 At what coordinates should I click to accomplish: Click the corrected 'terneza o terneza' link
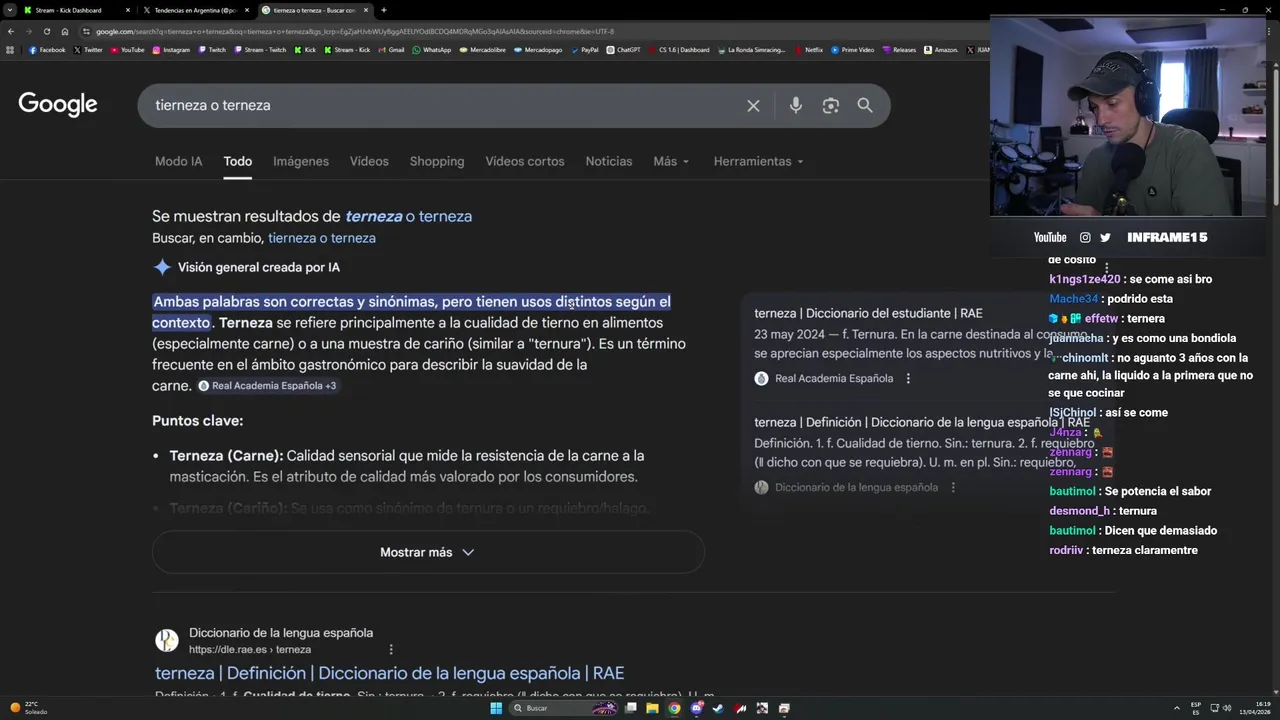pos(408,217)
